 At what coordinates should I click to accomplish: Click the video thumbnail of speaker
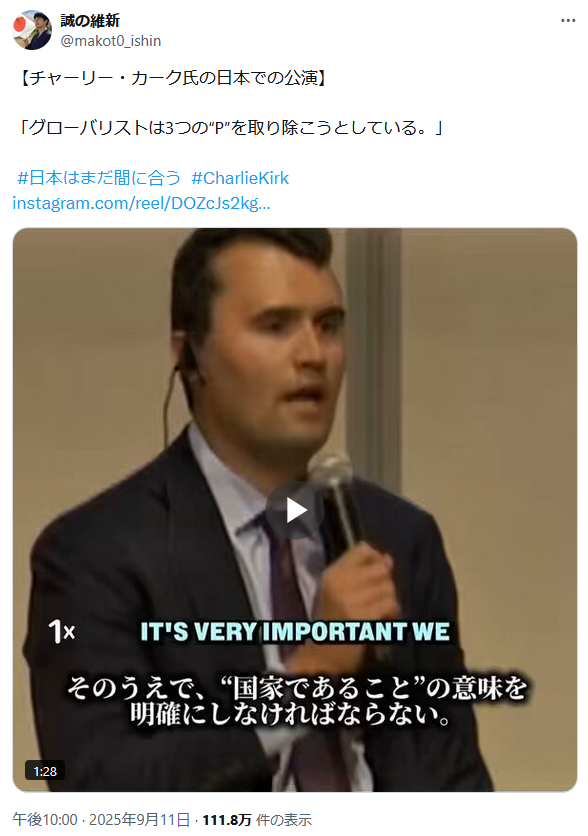[x=295, y=510]
